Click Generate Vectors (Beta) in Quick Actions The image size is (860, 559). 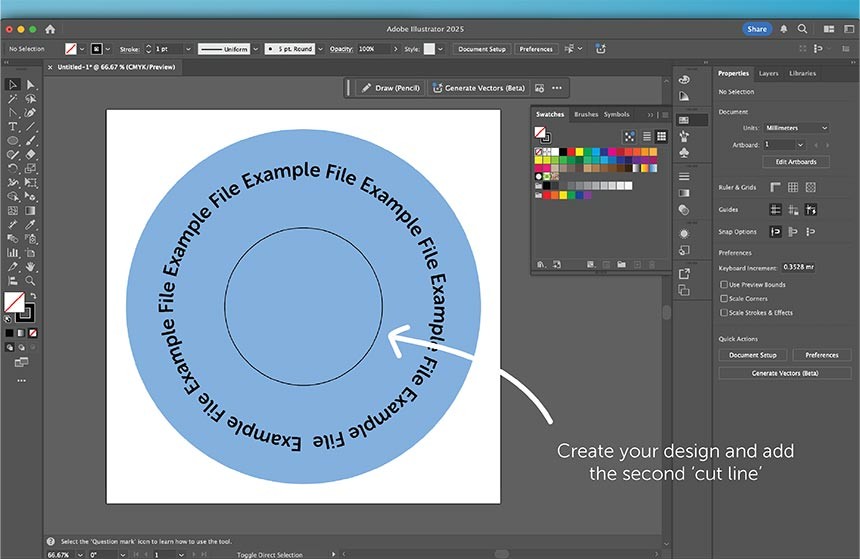(785, 373)
